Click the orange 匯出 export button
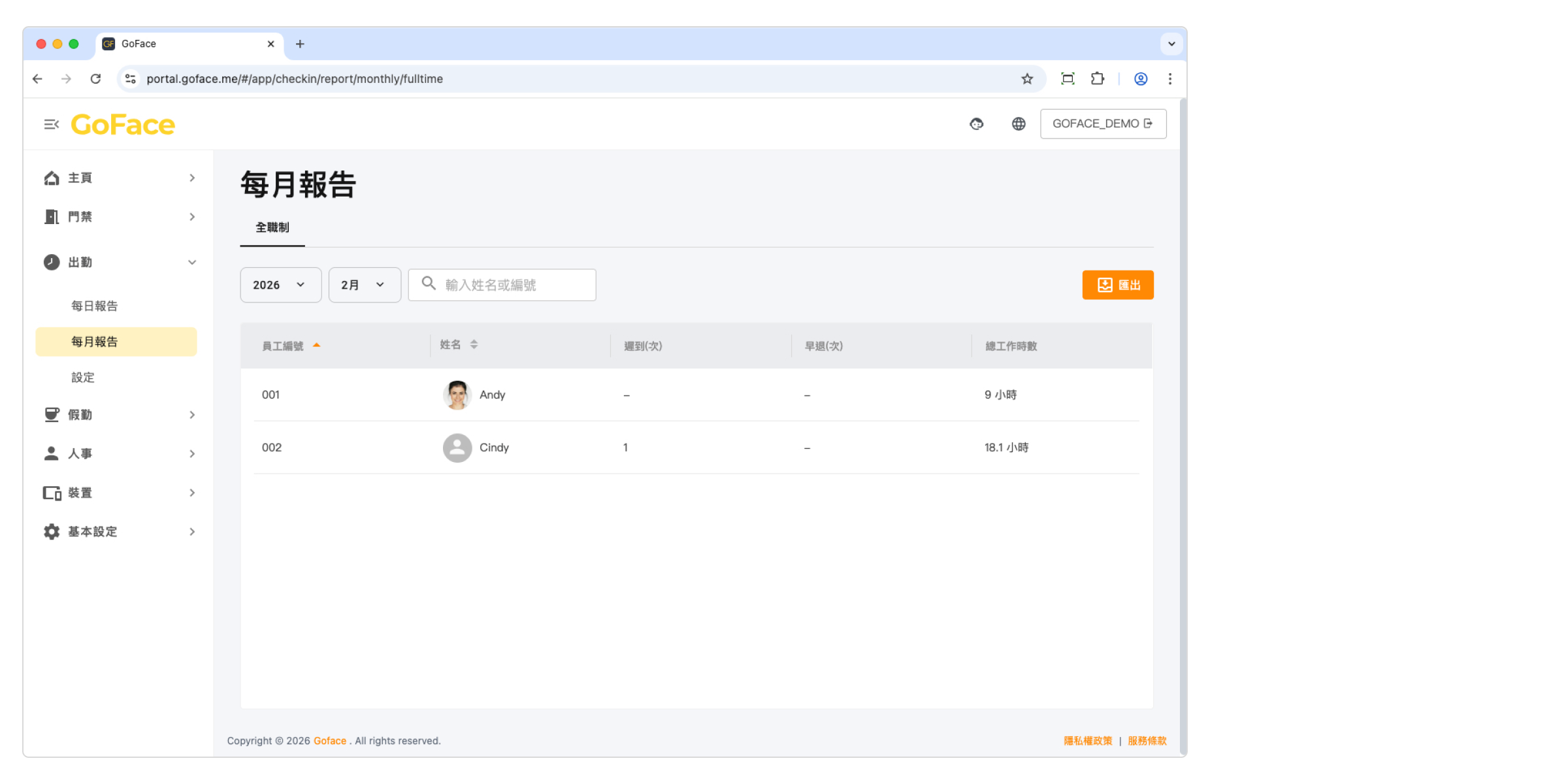The height and width of the screenshot is (784, 1568). coord(1117,285)
